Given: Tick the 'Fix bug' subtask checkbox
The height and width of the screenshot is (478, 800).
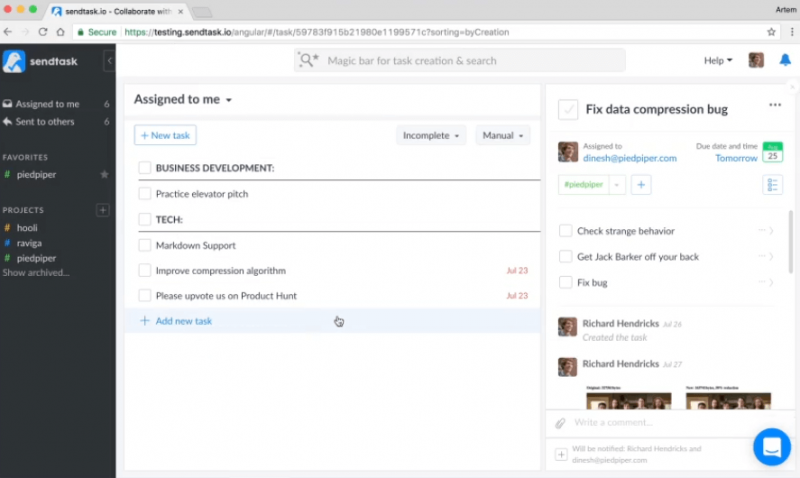Looking at the screenshot, I should point(565,282).
